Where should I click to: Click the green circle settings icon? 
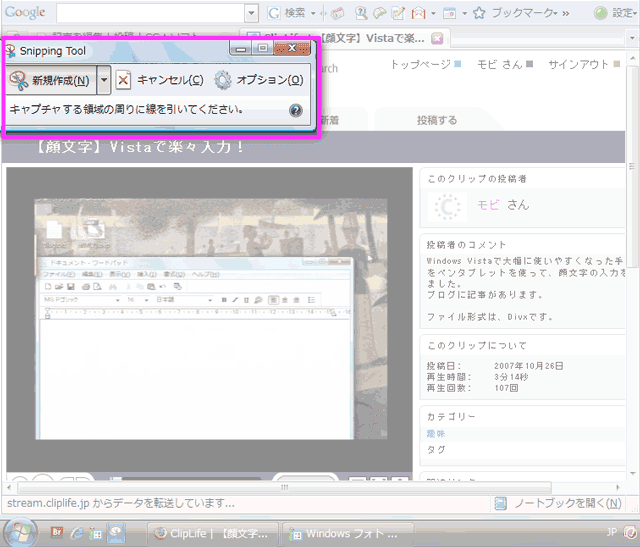click(x=600, y=13)
